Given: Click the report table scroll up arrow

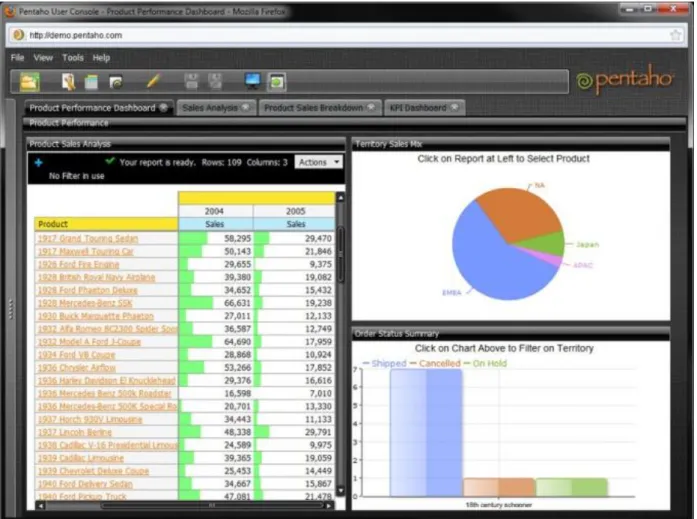Looking at the screenshot, I should [x=340, y=197].
